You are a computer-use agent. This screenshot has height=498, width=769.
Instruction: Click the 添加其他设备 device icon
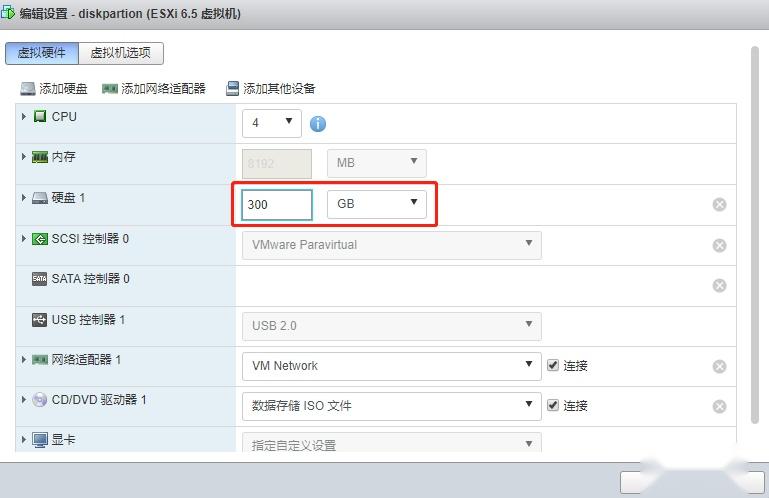(233, 89)
